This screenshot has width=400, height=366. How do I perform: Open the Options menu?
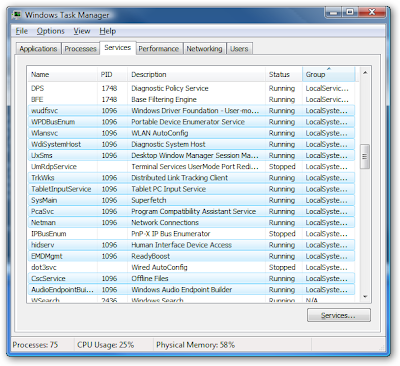pyautogui.click(x=51, y=31)
